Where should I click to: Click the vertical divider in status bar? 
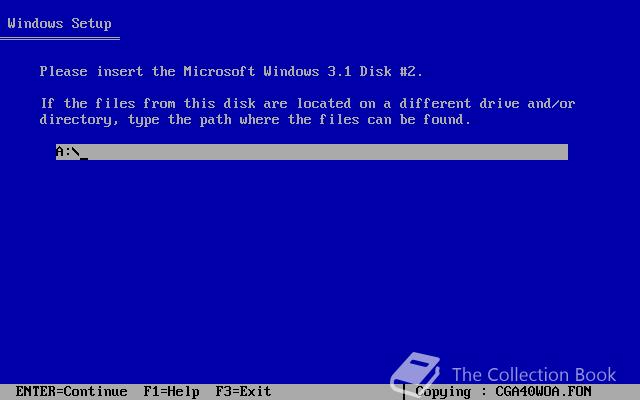tap(404, 392)
